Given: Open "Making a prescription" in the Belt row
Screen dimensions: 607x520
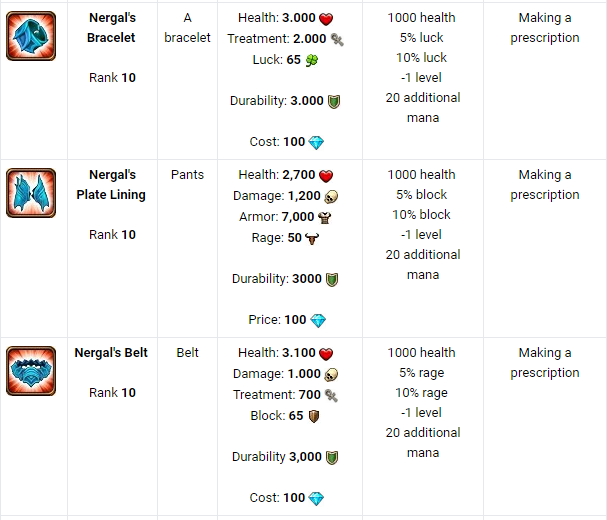Looking at the screenshot, I should [545, 363].
